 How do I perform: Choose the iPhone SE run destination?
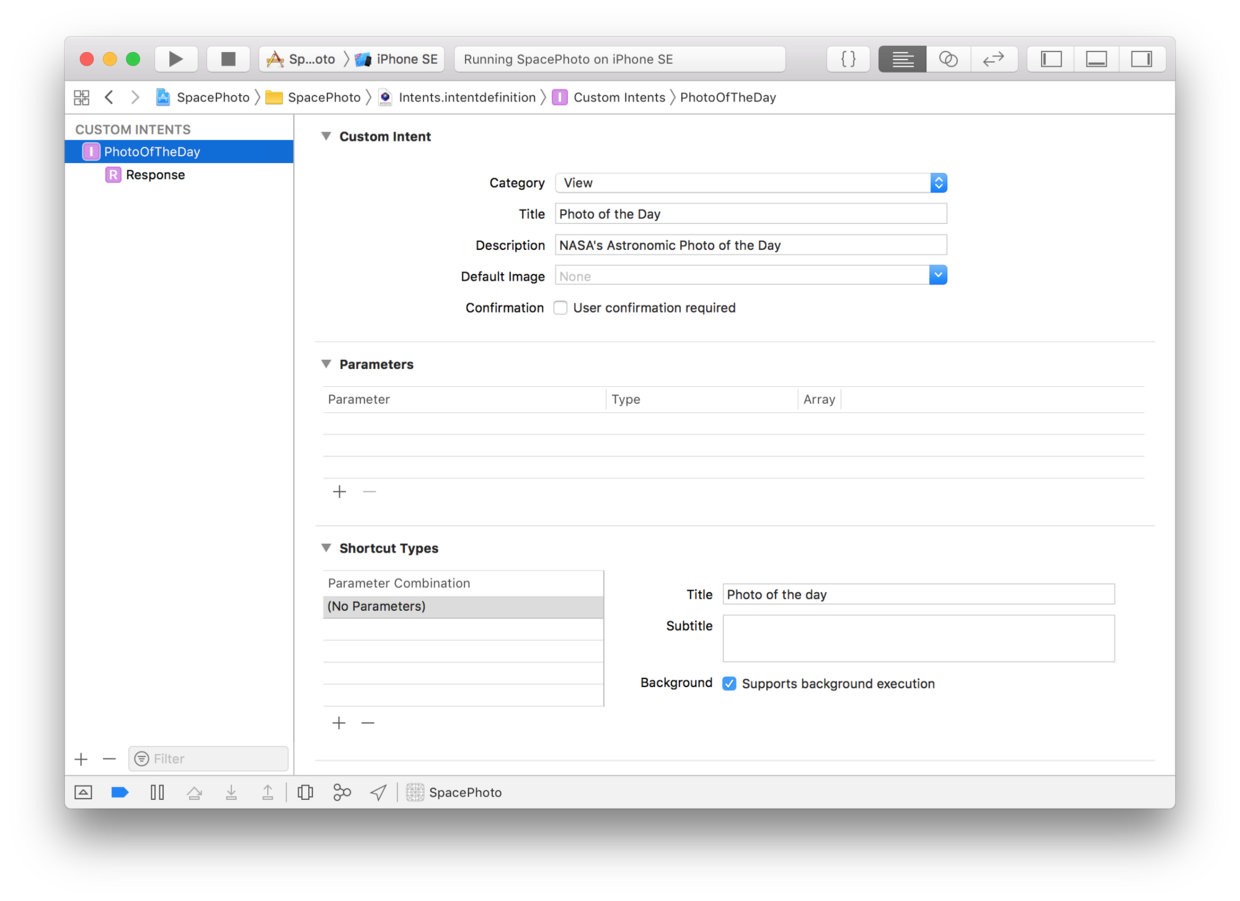(x=397, y=59)
